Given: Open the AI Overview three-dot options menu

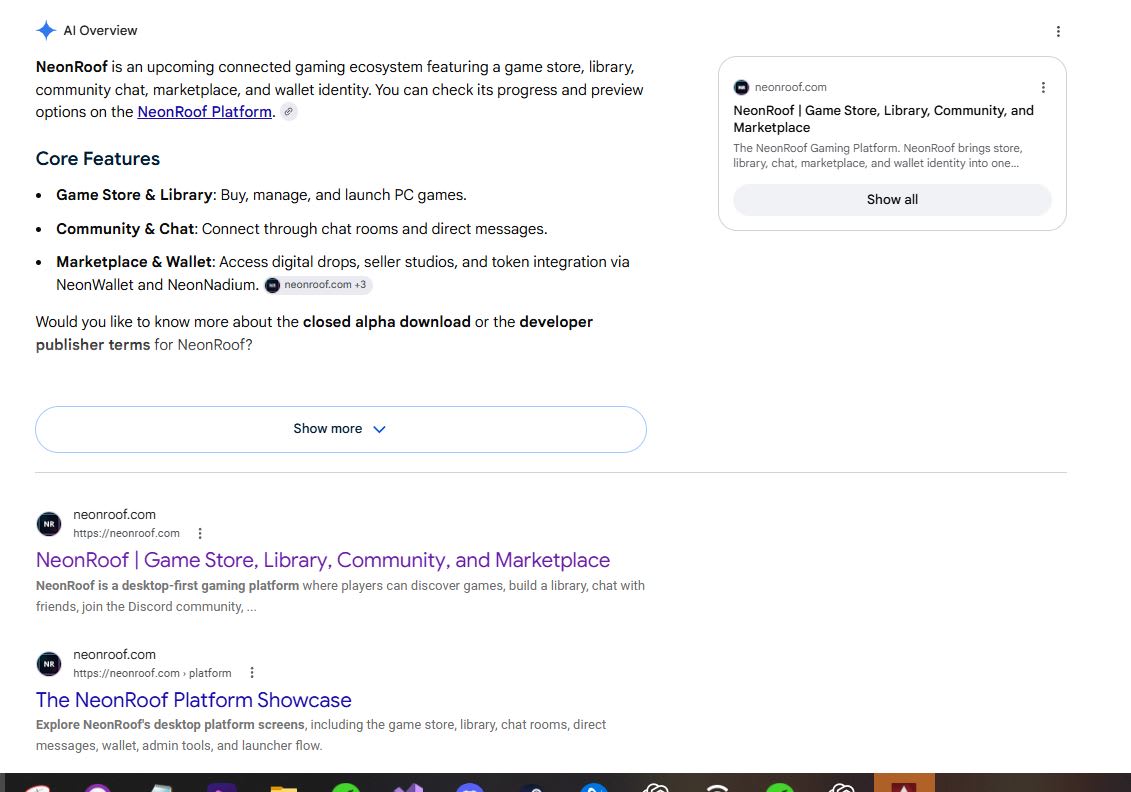Looking at the screenshot, I should tap(1058, 32).
